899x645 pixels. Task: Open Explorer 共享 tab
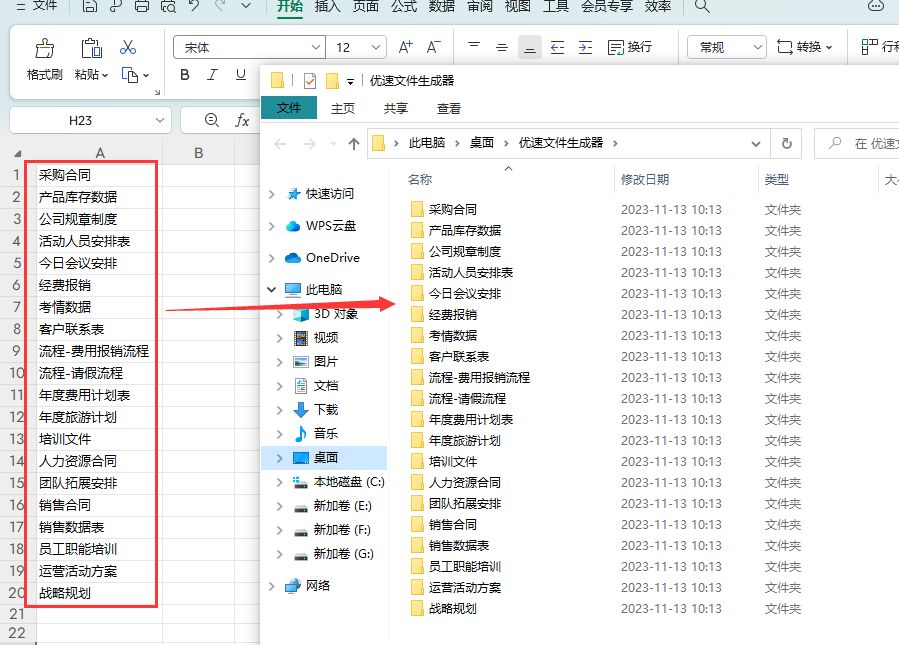pos(396,108)
